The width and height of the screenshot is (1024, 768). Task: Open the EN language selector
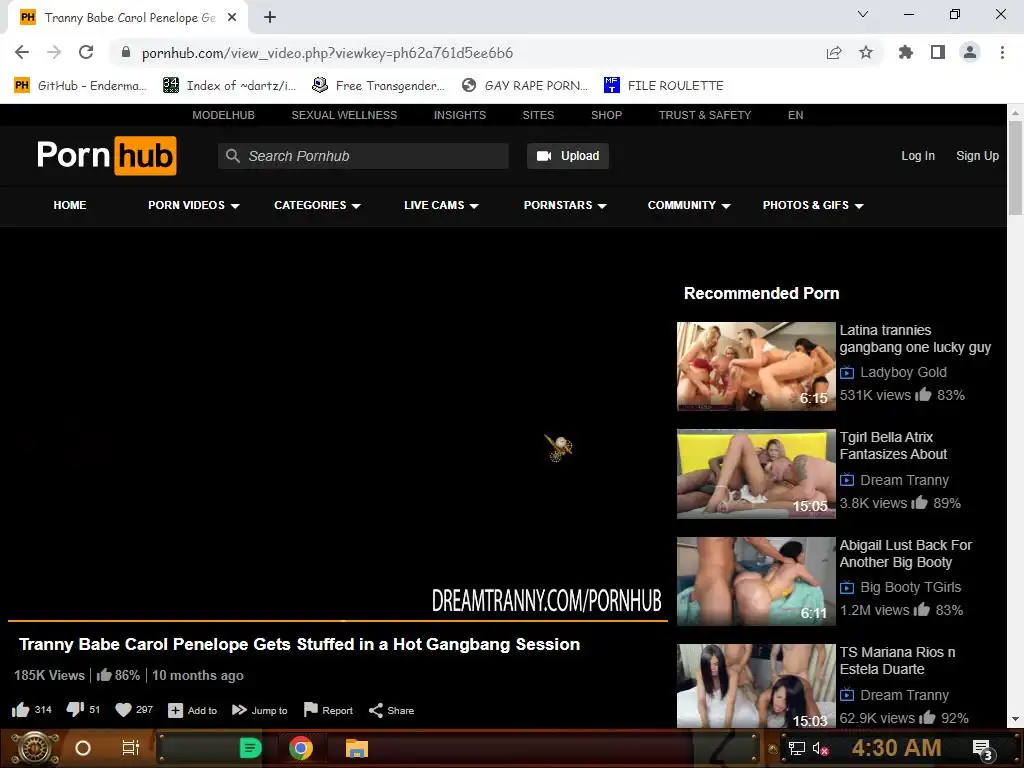(795, 115)
